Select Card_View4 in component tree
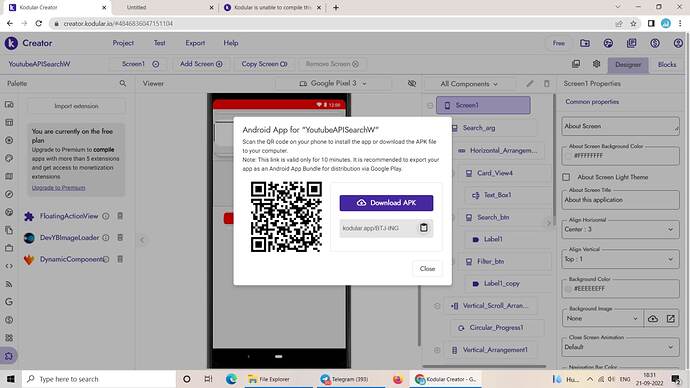The image size is (690, 388). pyautogui.click(x=495, y=173)
